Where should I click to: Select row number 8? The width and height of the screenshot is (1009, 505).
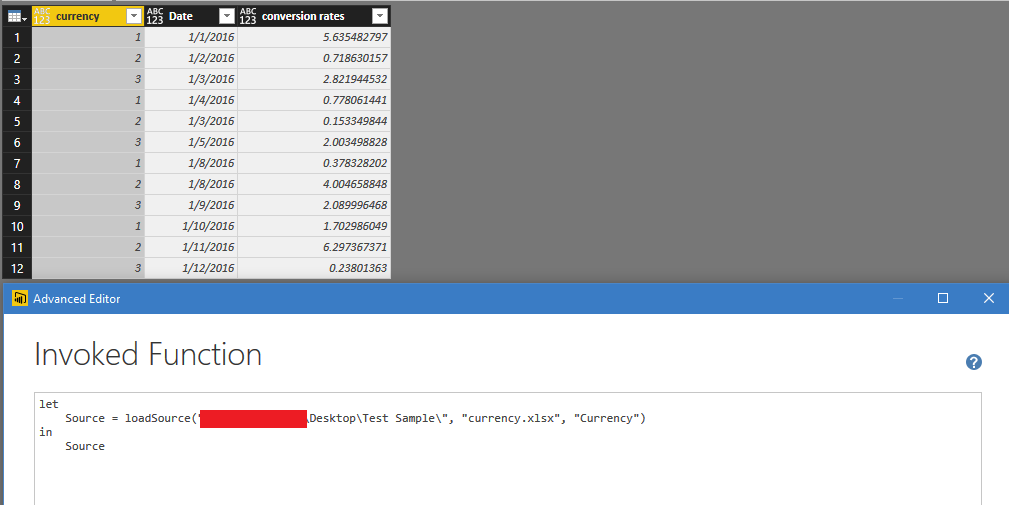click(x=17, y=184)
